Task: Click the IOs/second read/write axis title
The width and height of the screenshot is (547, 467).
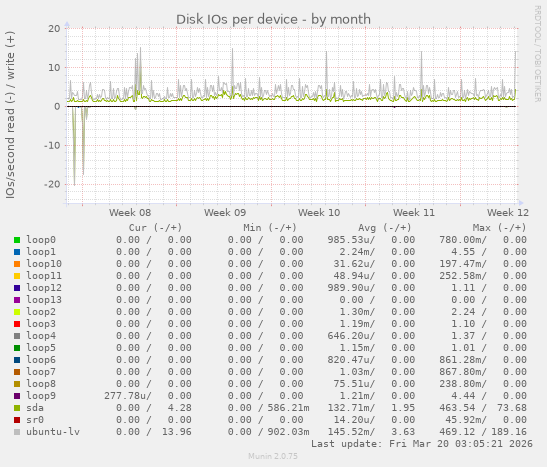Action: coord(10,115)
